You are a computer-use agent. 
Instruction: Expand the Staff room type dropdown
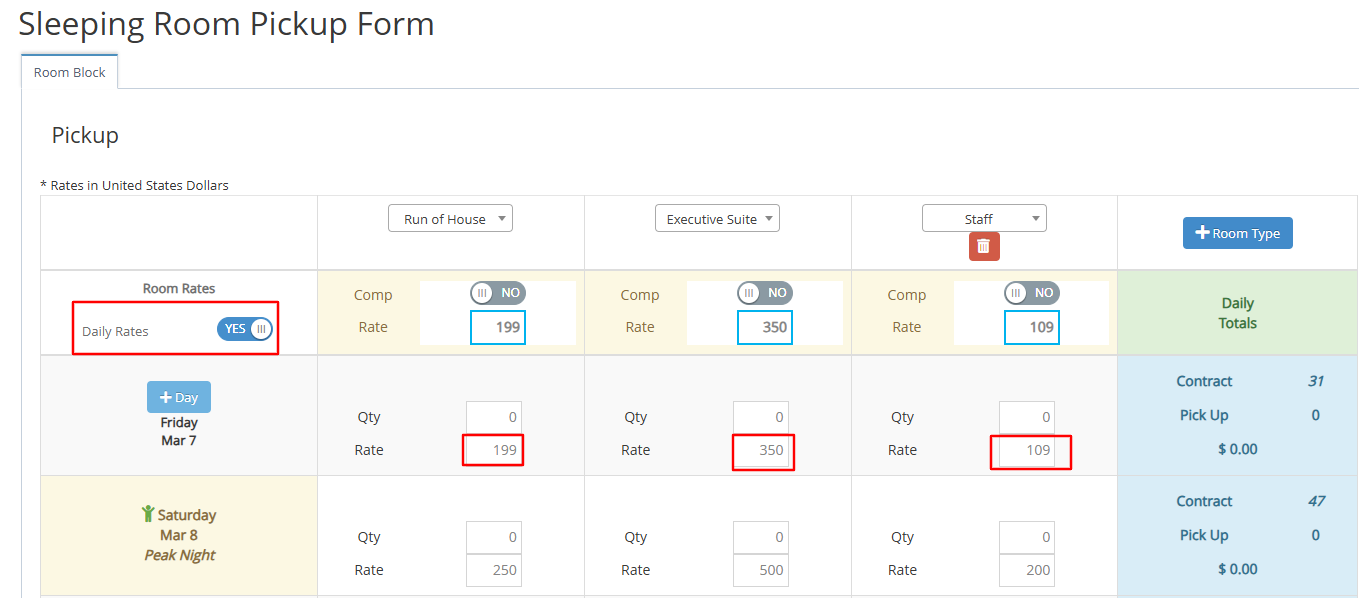pos(984,219)
